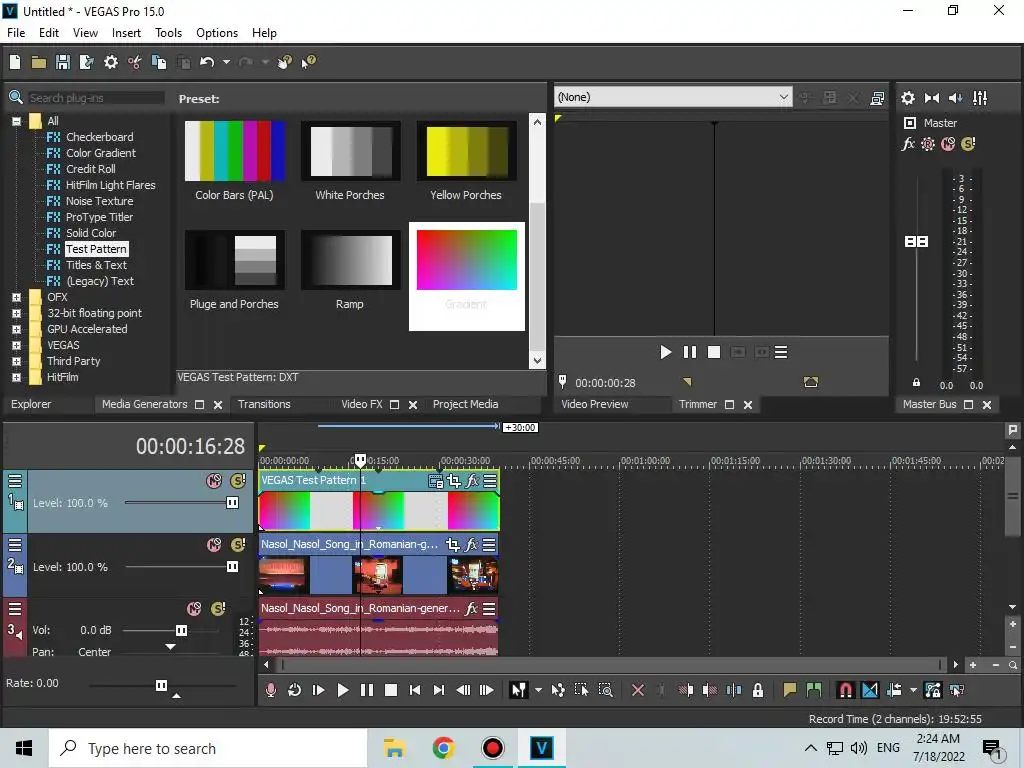Viewport: 1024px width, 768px height.
Task: Copy selection with the toolbar copy icon
Action: (x=159, y=62)
